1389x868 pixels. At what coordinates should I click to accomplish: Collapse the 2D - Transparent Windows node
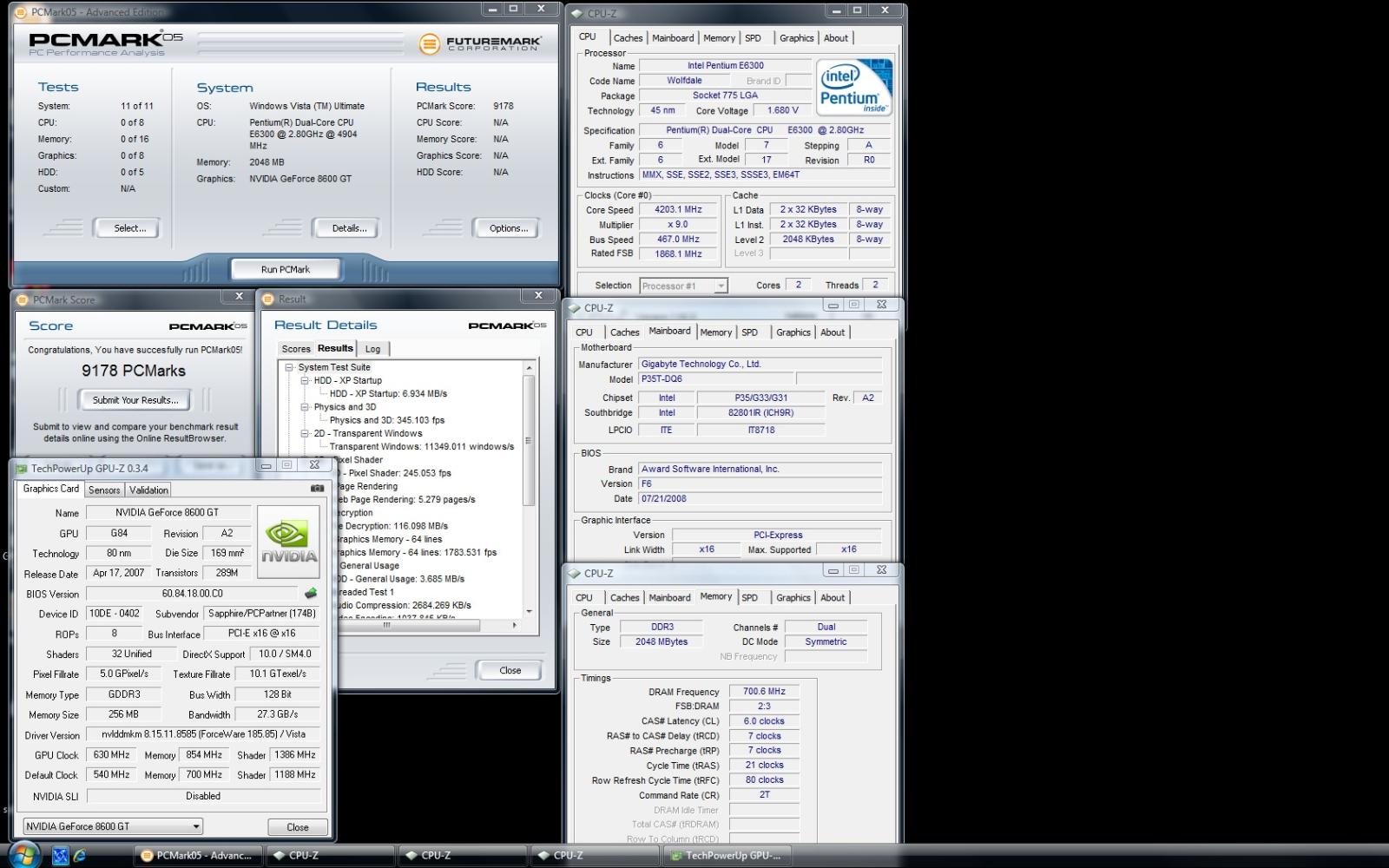coord(306,433)
